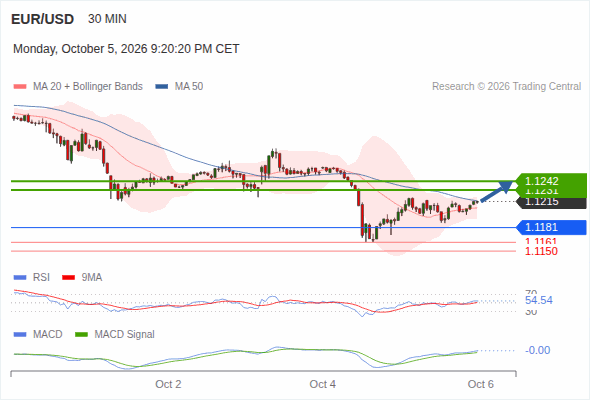Click the EUR/USD chart title
Image resolution: width=590 pixels, height=400 pixels.
click(x=43, y=19)
